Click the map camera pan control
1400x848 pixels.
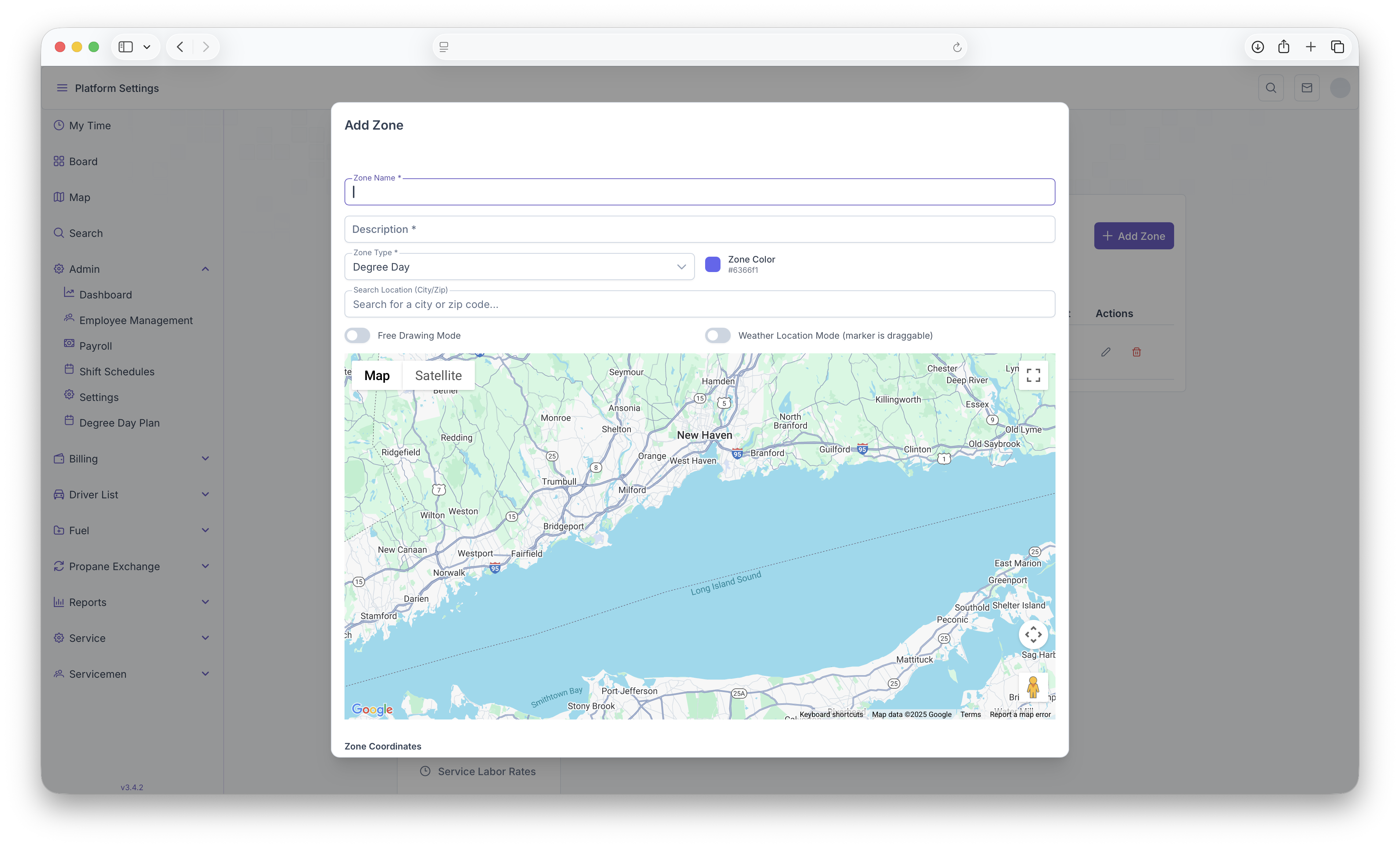[1033, 634]
